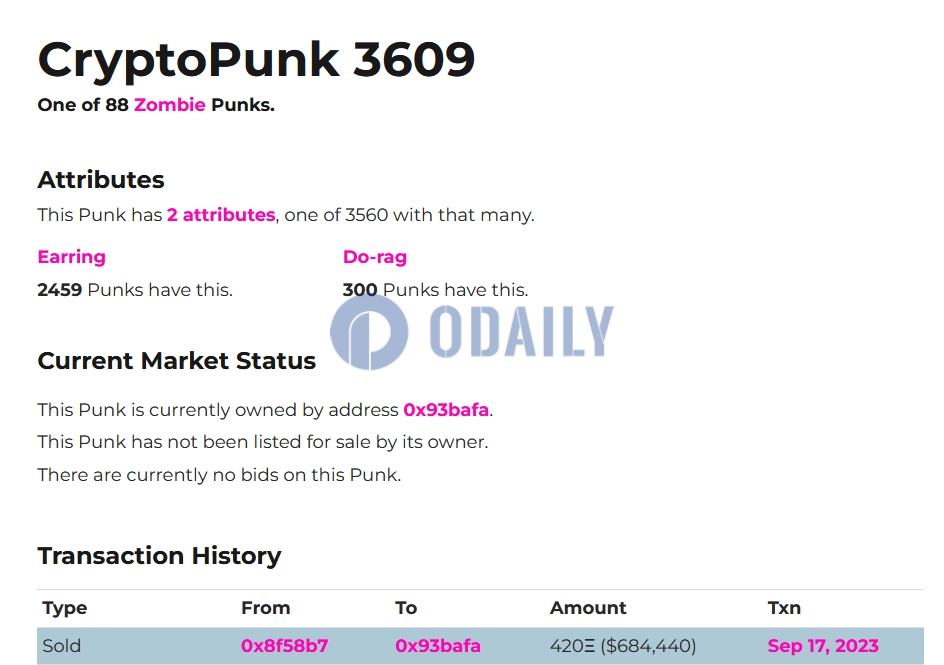Open the Do-rag attribute link
The width and height of the screenshot is (944, 665).
[x=374, y=257]
